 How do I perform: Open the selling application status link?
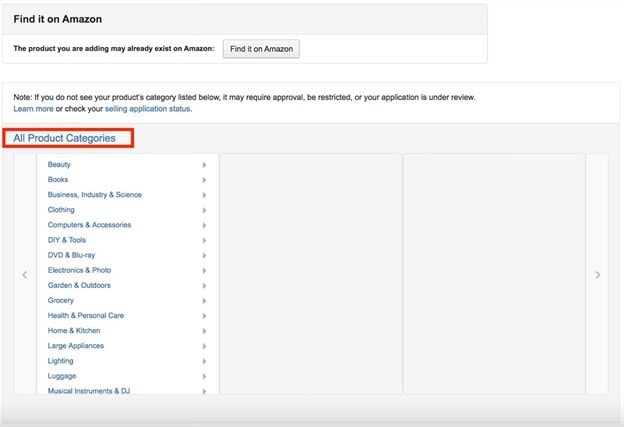click(x=148, y=109)
